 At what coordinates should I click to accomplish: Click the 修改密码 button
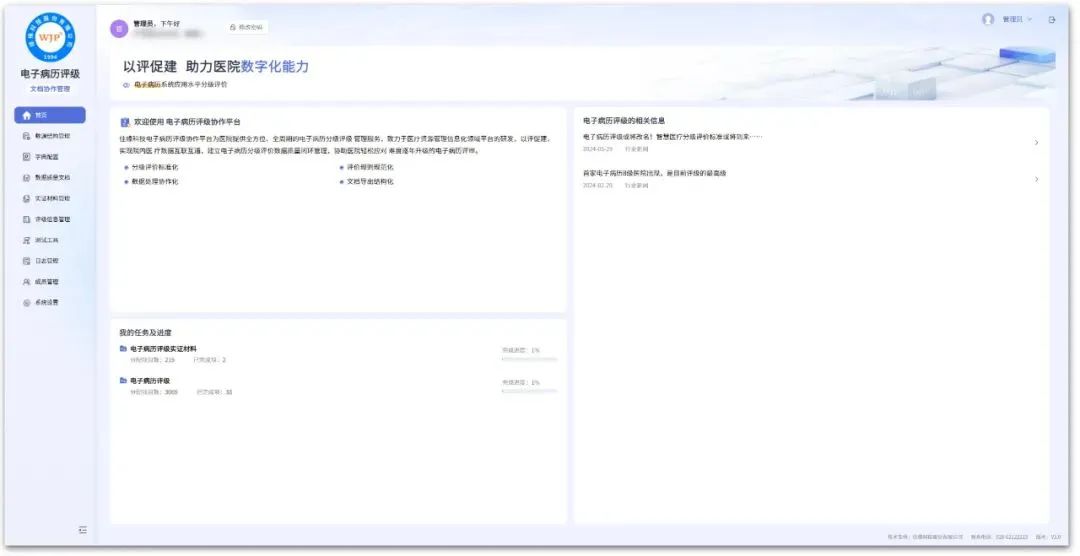[247, 27]
